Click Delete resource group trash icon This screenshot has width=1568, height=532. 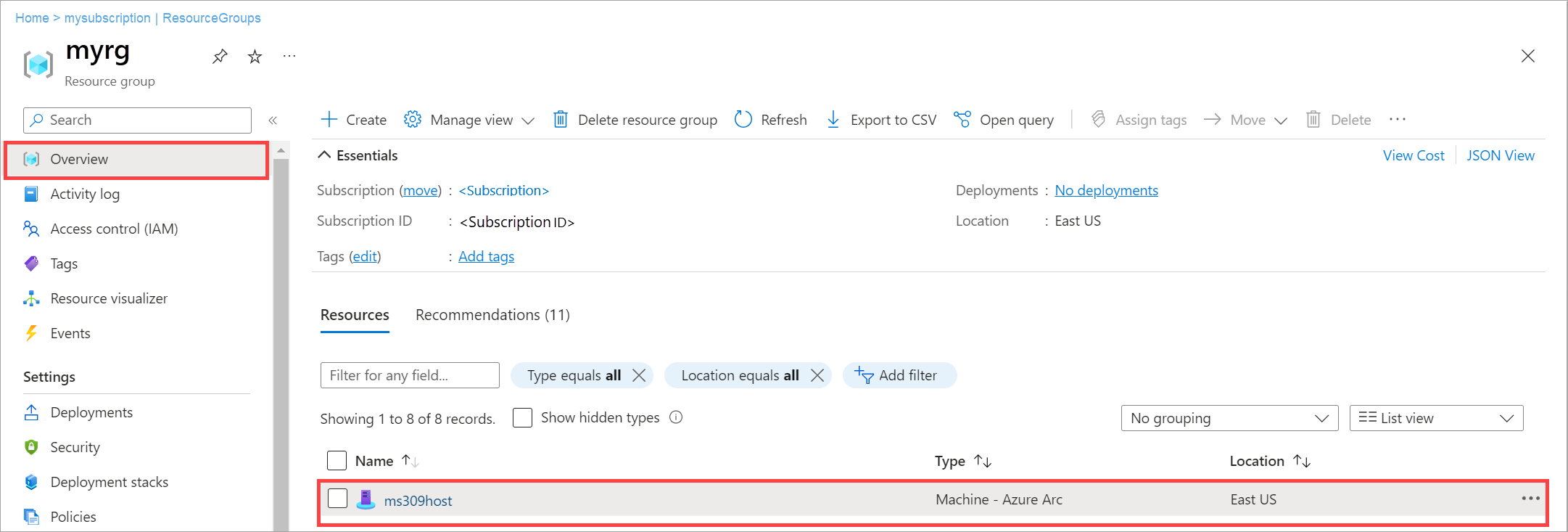pyautogui.click(x=561, y=120)
